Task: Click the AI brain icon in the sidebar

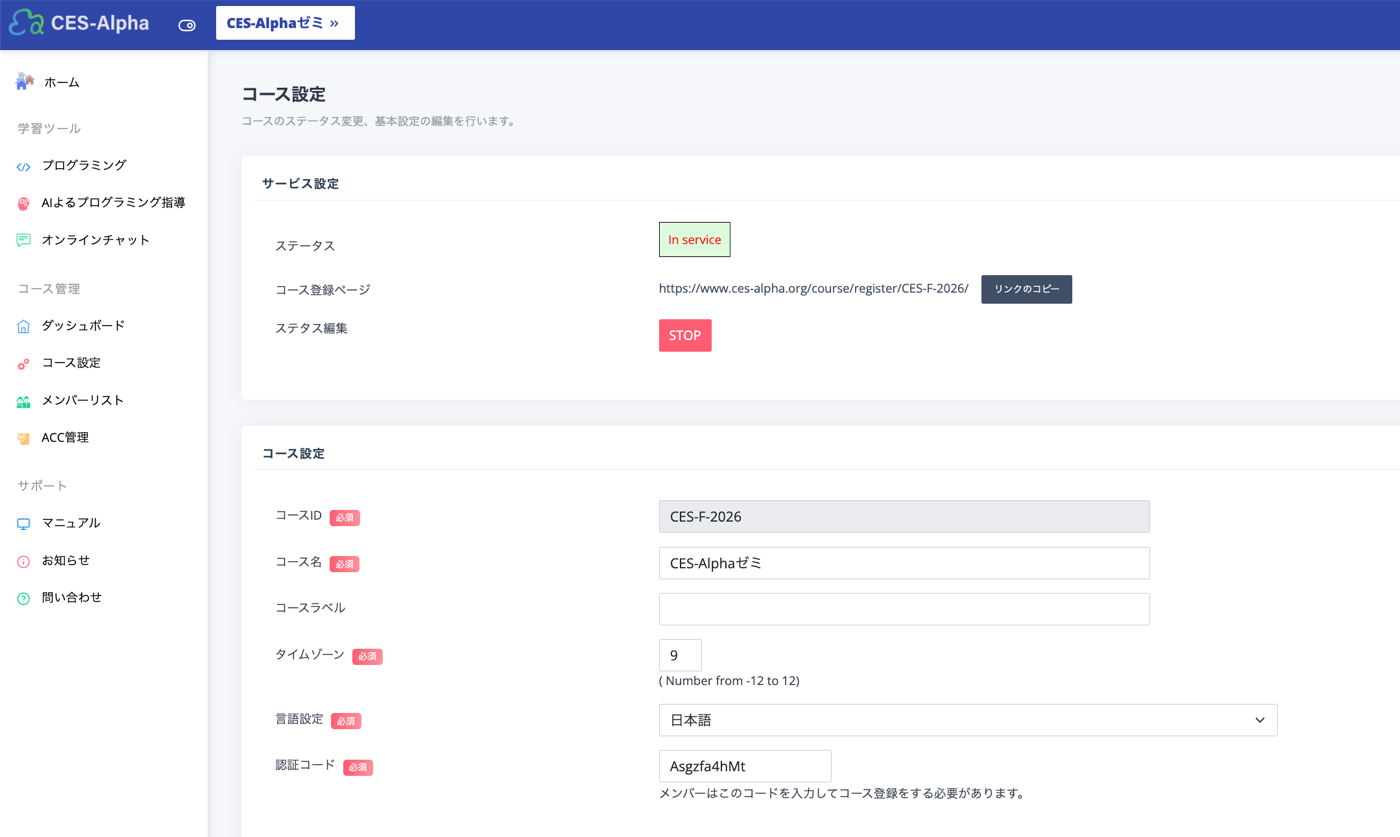Action: pyautogui.click(x=24, y=203)
